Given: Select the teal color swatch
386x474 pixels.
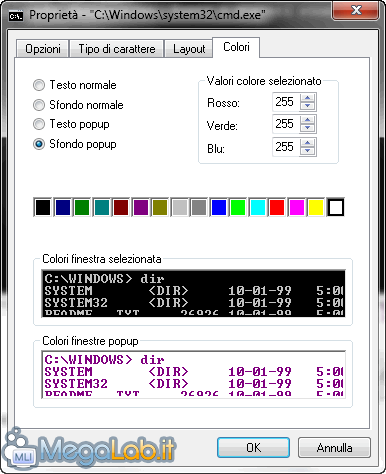Looking at the screenshot, I should 102,207.
